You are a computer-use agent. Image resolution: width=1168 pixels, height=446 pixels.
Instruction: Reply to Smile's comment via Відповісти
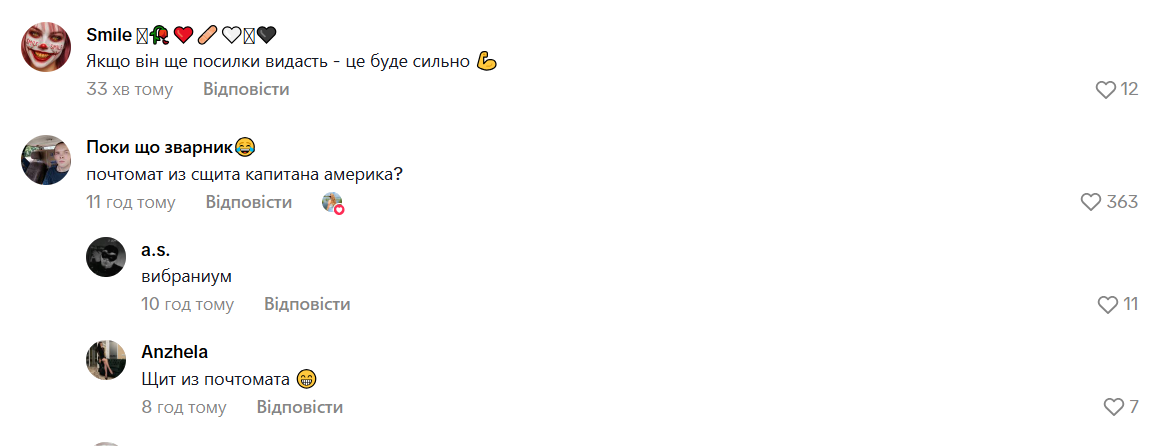[246, 89]
